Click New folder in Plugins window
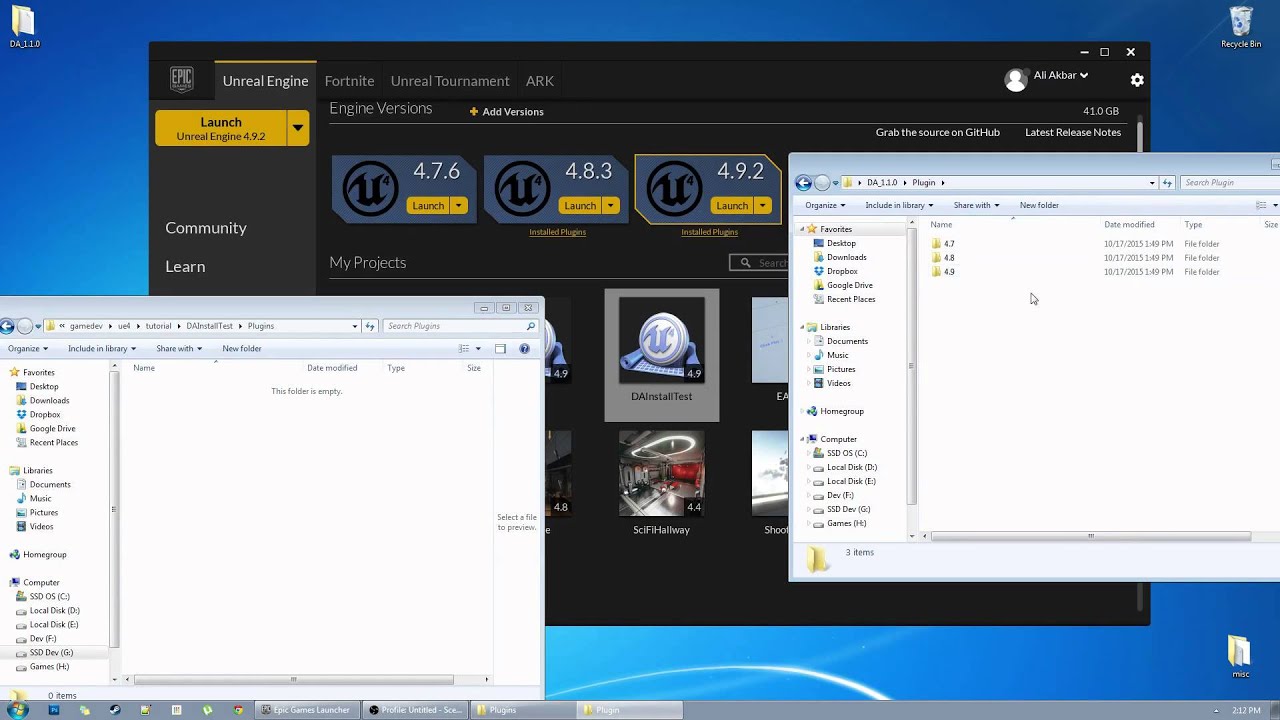Image resolution: width=1280 pixels, height=720 pixels. coord(242,349)
